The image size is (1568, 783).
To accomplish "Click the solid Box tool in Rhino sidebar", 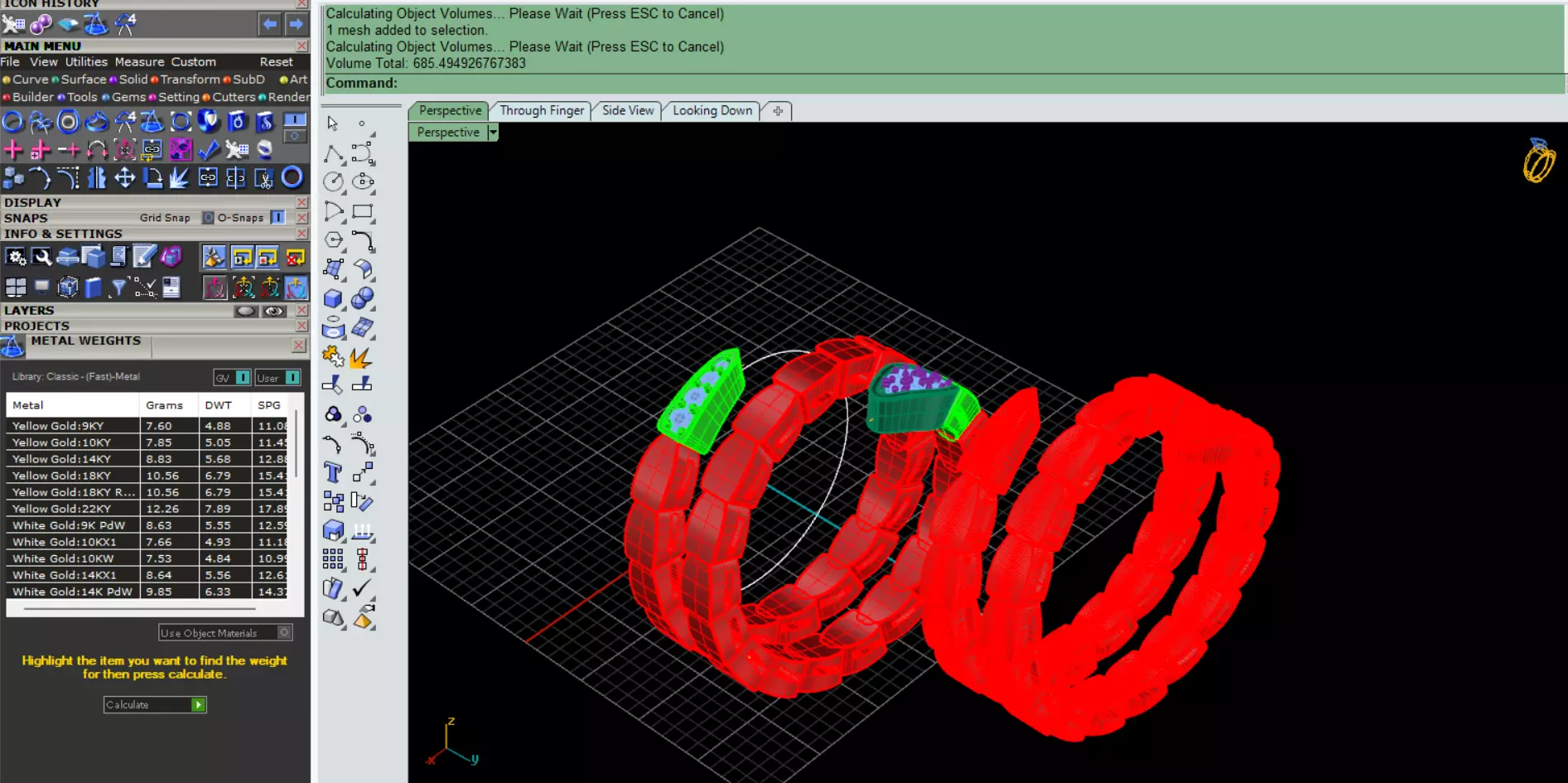I will [x=333, y=298].
